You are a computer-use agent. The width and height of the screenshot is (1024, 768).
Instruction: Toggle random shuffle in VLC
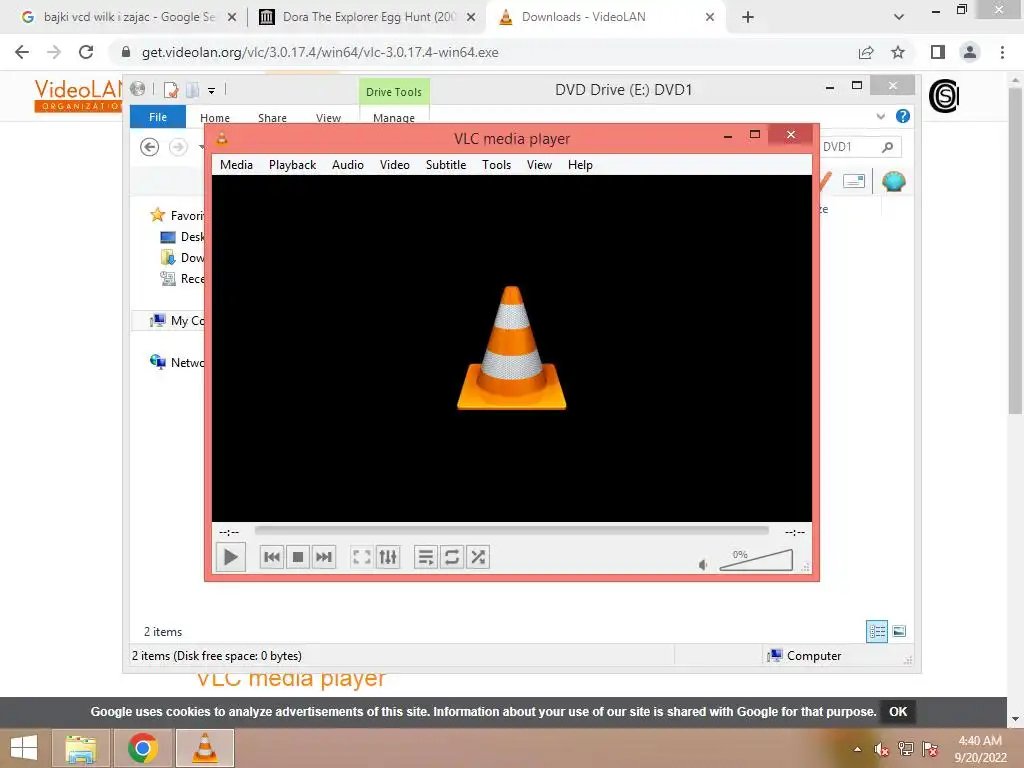click(478, 557)
